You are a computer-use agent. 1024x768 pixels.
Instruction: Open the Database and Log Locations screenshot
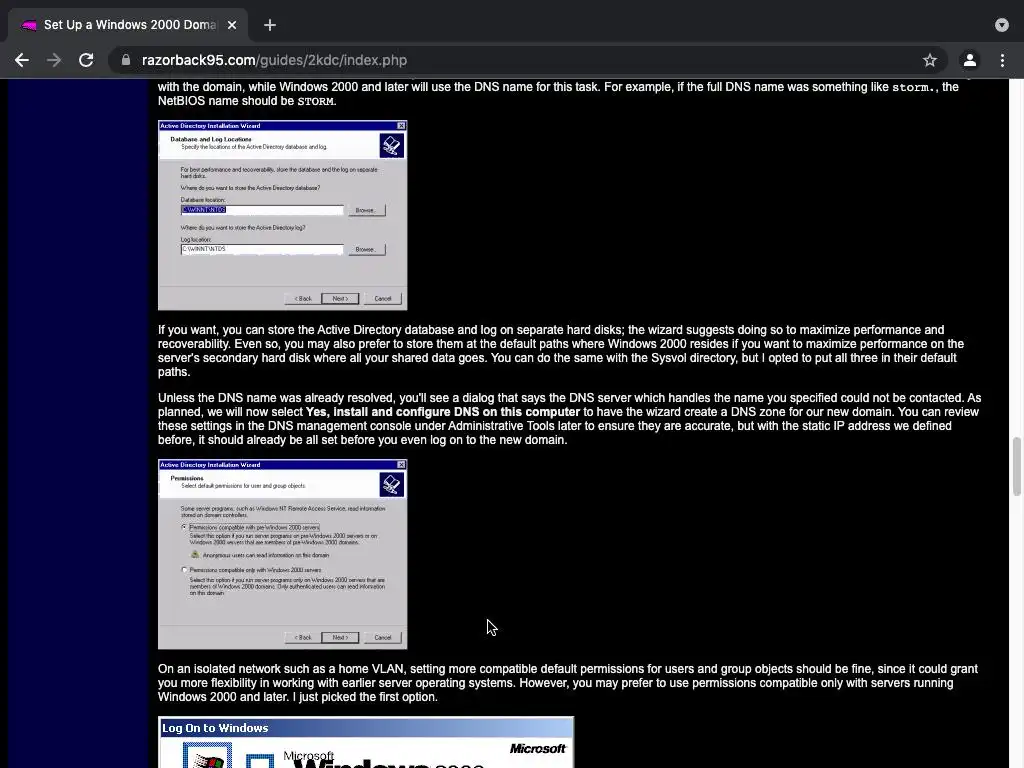(x=282, y=215)
